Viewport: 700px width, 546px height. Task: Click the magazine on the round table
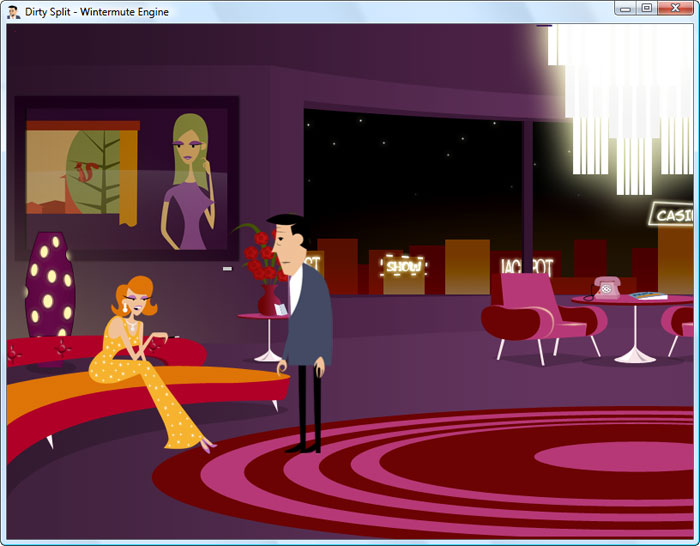pyautogui.click(x=648, y=296)
